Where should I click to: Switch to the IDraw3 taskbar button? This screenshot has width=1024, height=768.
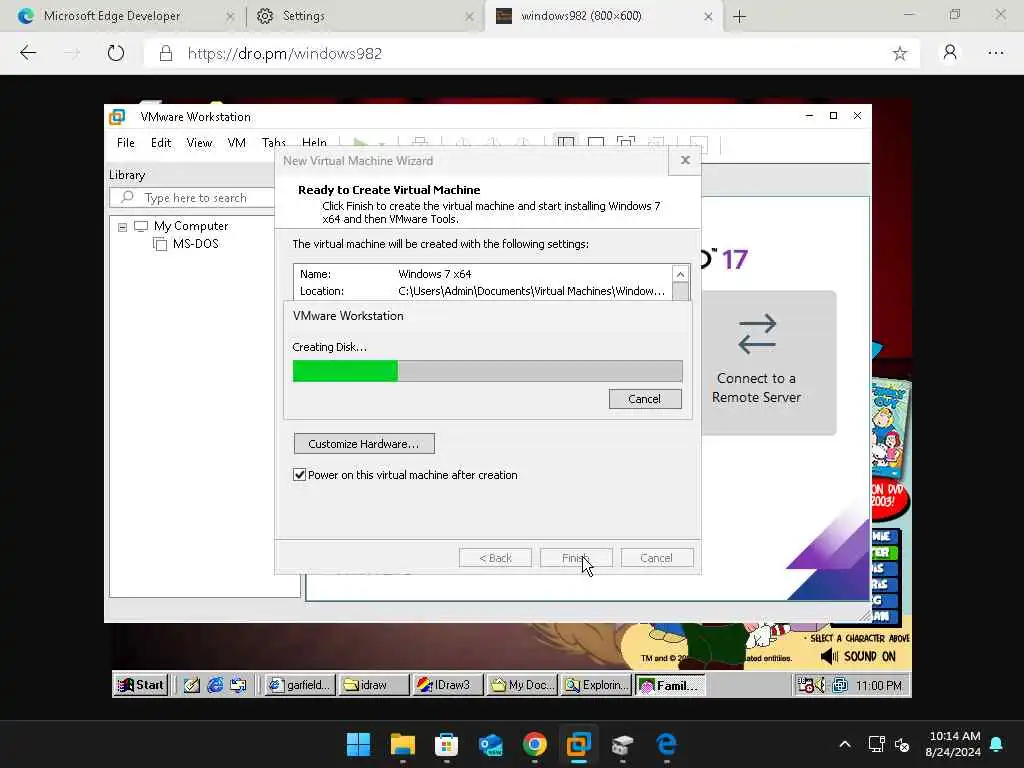[447, 685]
